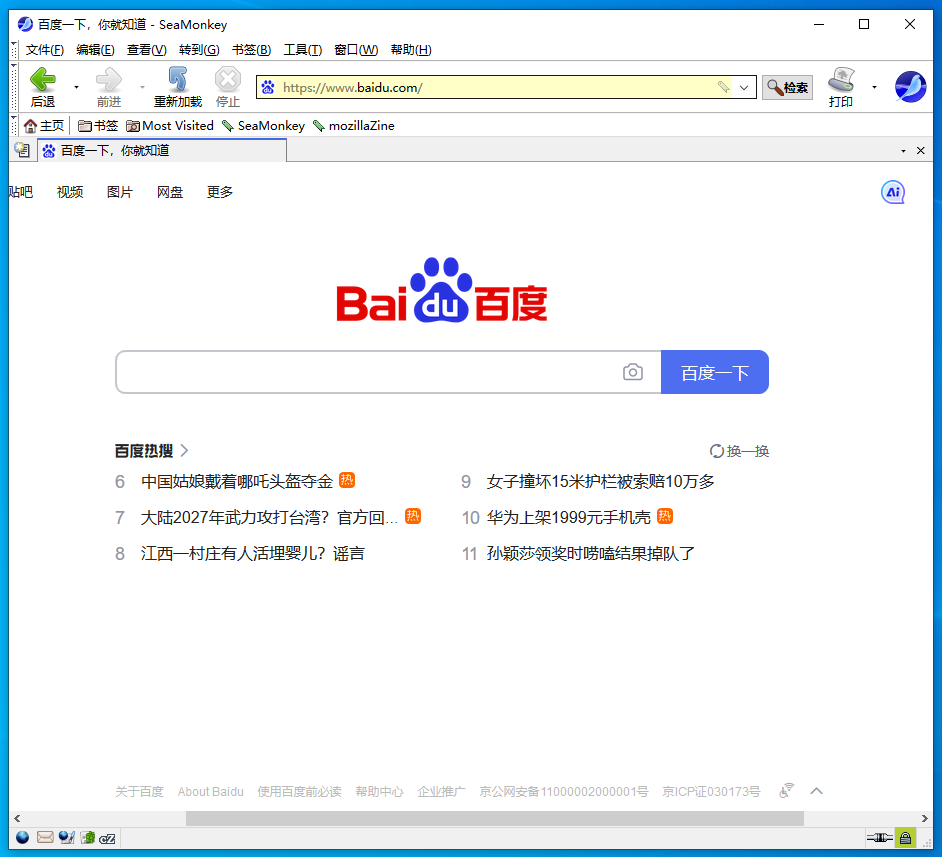This screenshot has width=942, height=857.
Task: Open the hot search about 华为上架1999元手机壳
Action: [x=568, y=517]
